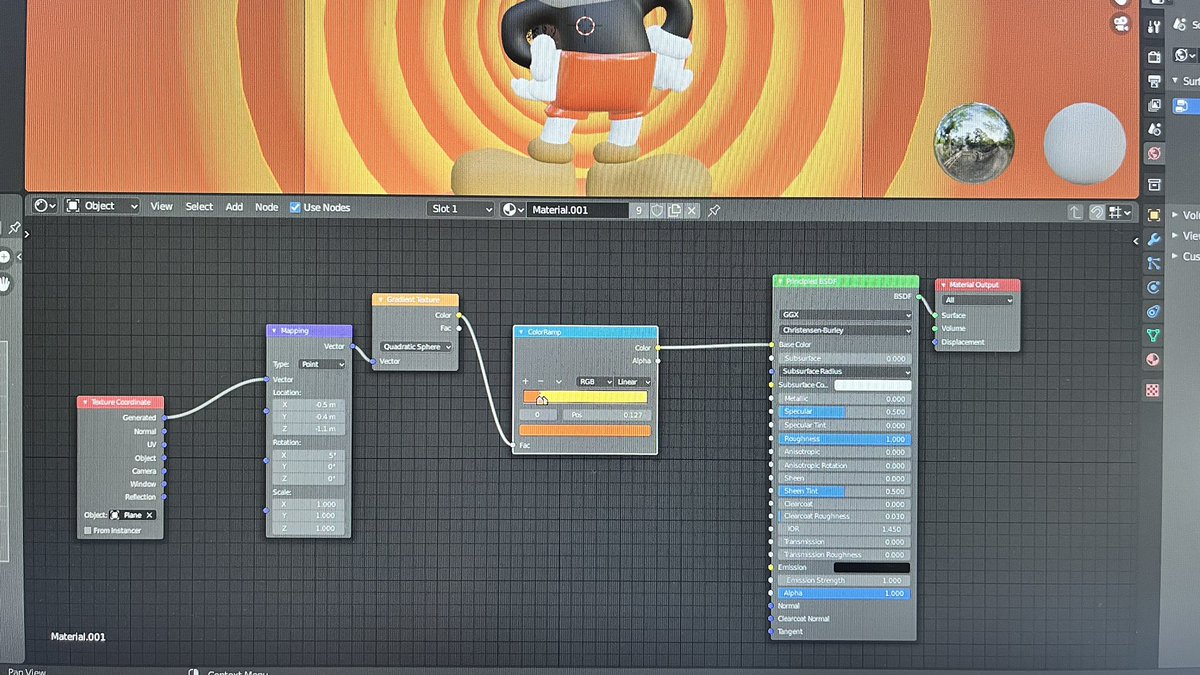Open the Add menu in node editor
The width and height of the screenshot is (1200, 675).
(234, 207)
